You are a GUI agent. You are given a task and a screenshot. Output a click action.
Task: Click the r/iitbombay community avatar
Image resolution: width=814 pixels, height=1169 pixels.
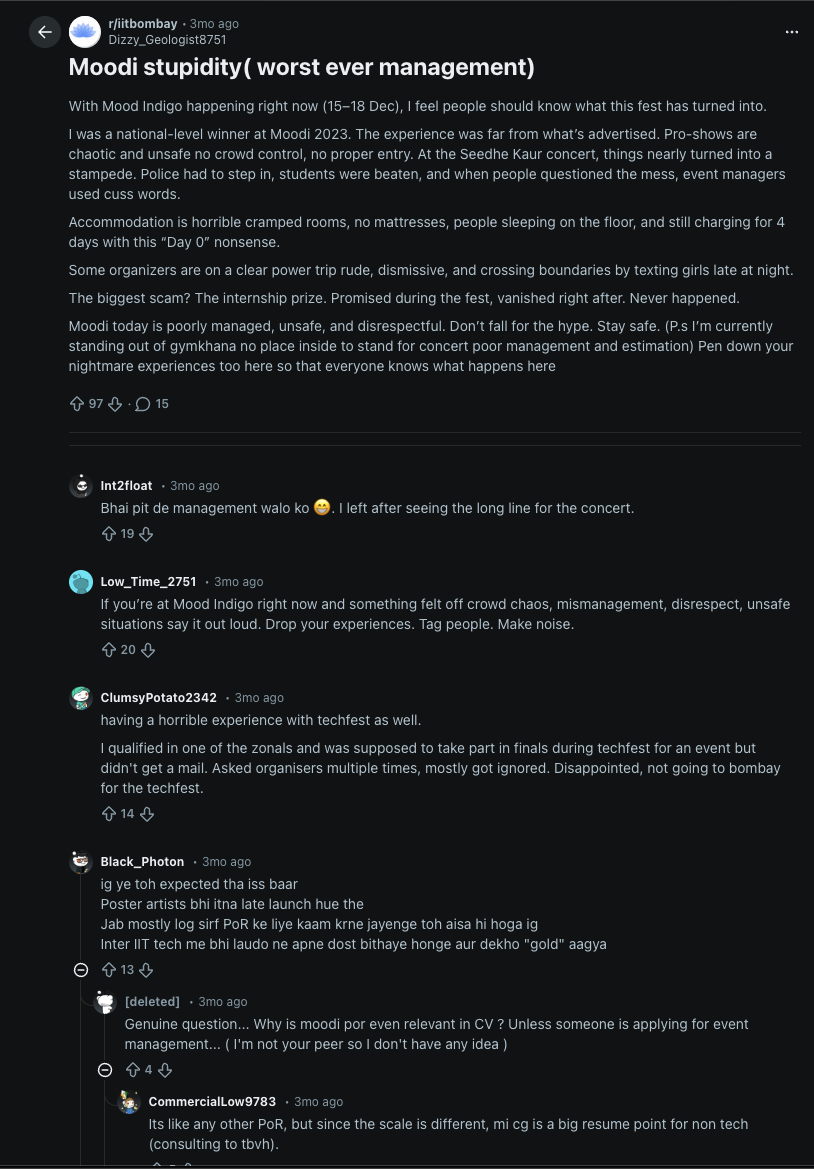[84, 32]
